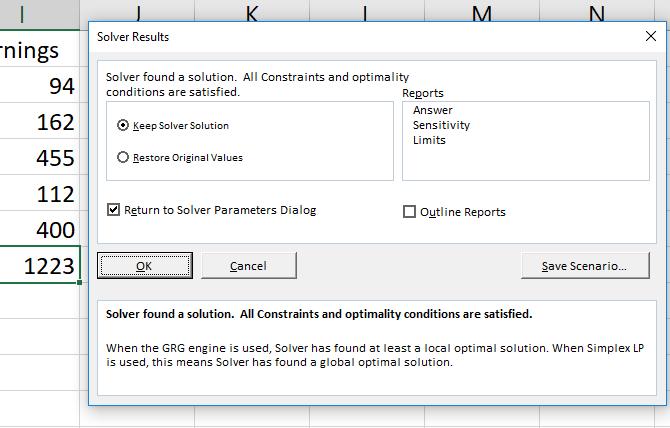The height and width of the screenshot is (428, 670).
Task: Click the cell showing 400
Action: pyautogui.click(x=40, y=230)
